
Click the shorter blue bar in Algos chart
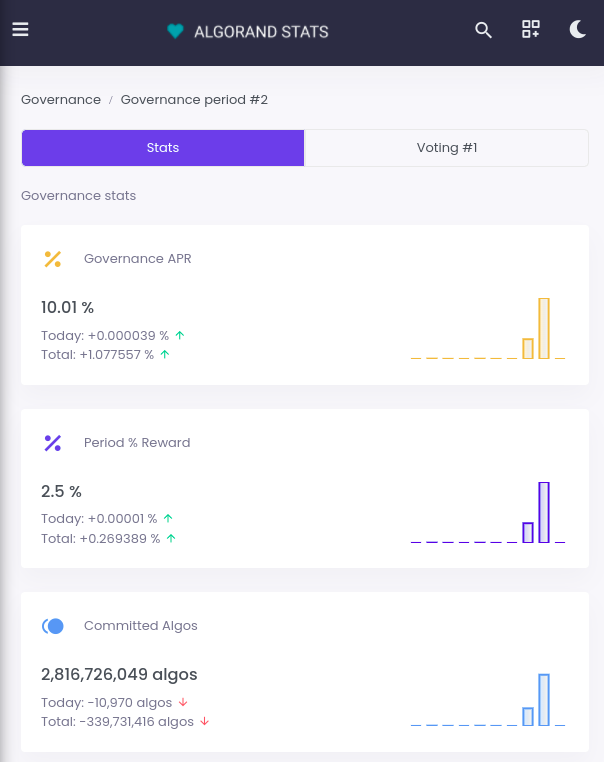tap(528, 717)
